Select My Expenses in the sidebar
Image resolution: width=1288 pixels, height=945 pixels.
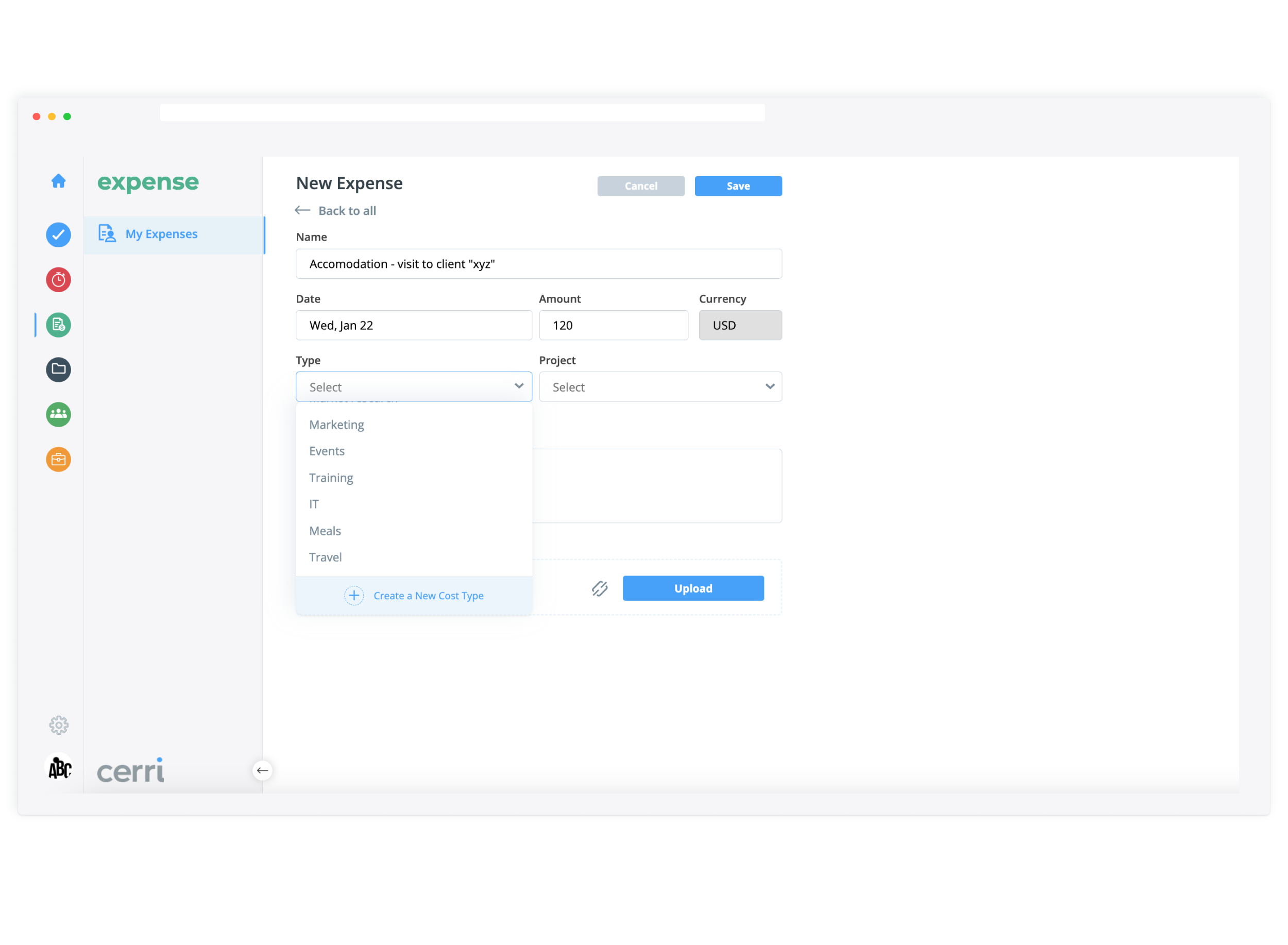click(161, 234)
